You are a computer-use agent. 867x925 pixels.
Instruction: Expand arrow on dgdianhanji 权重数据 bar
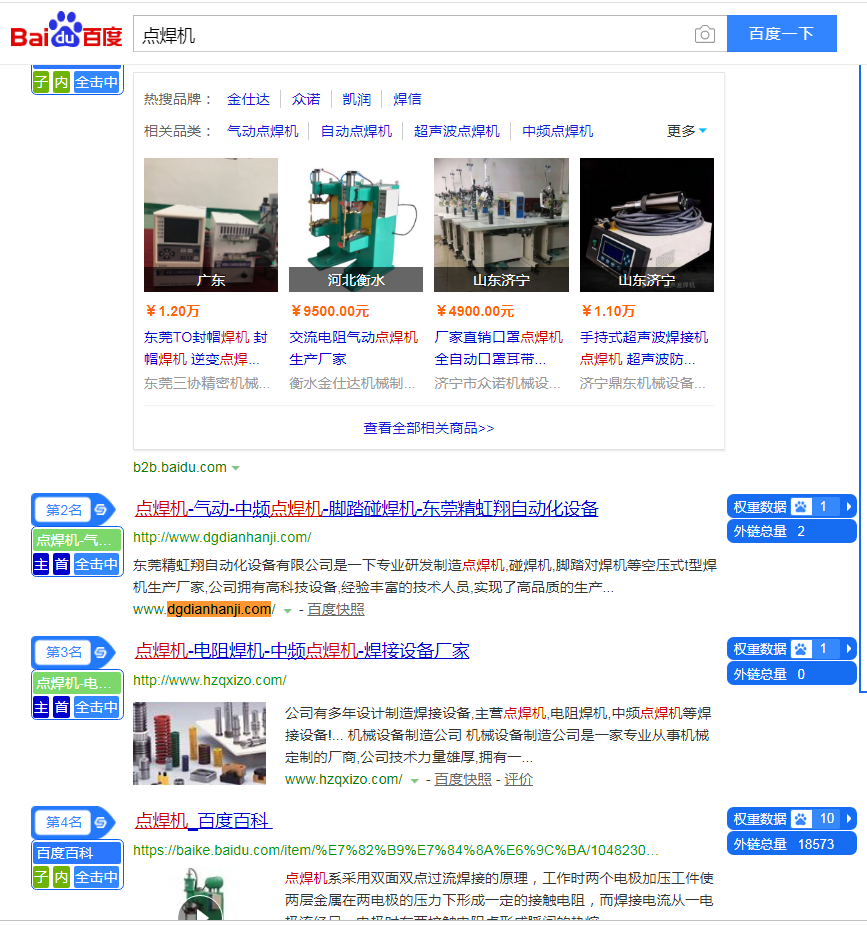(x=848, y=507)
